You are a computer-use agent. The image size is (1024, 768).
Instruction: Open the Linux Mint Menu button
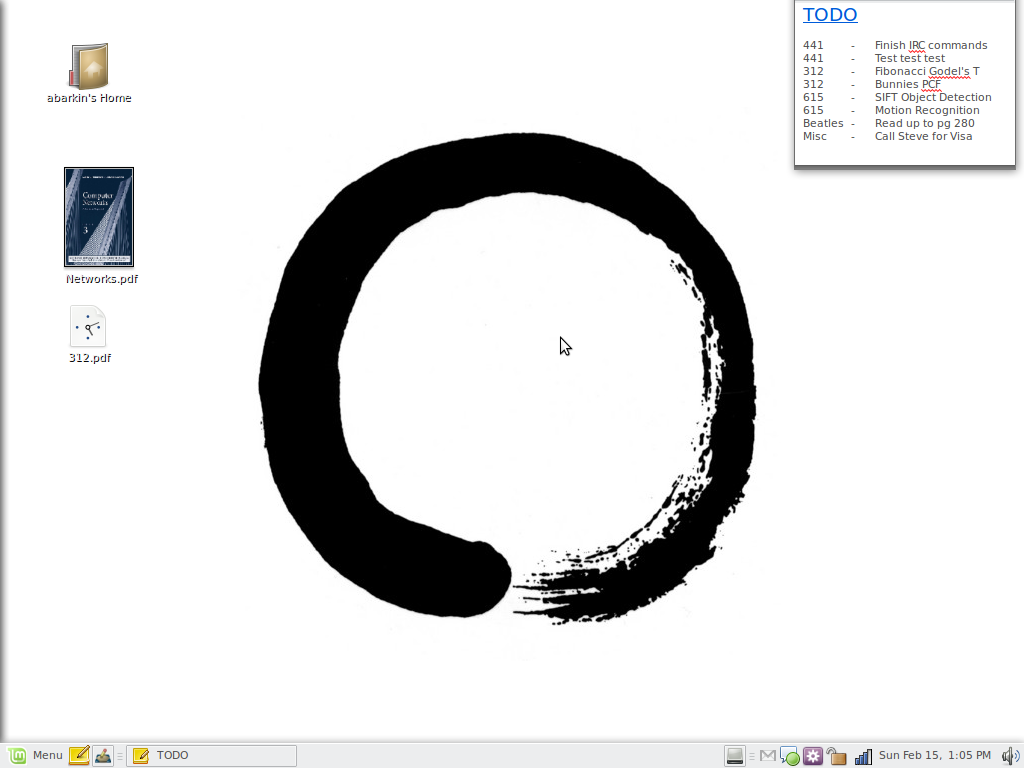click(x=35, y=755)
